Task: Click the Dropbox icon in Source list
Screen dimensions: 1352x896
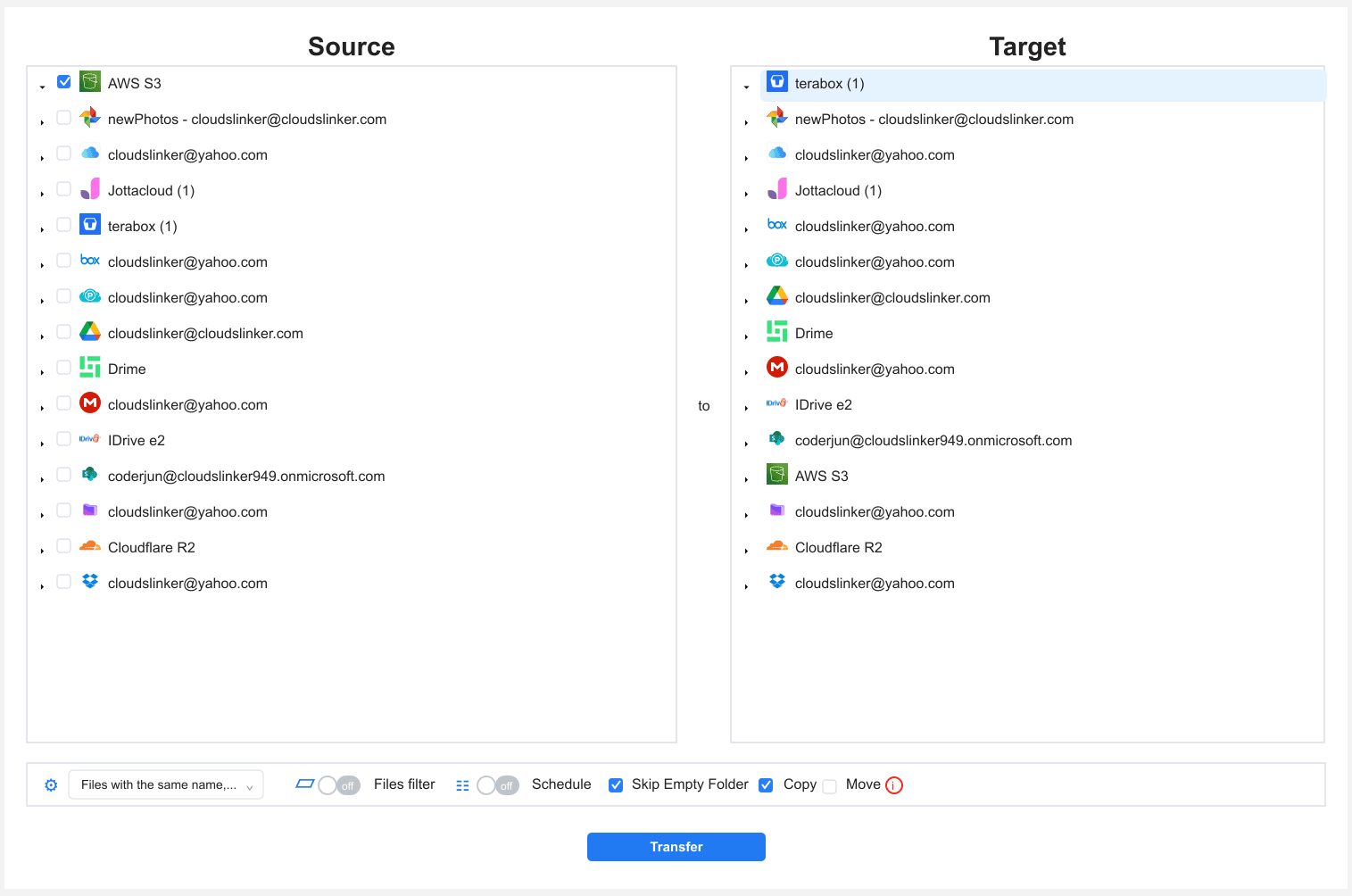Action: click(x=90, y=582)
